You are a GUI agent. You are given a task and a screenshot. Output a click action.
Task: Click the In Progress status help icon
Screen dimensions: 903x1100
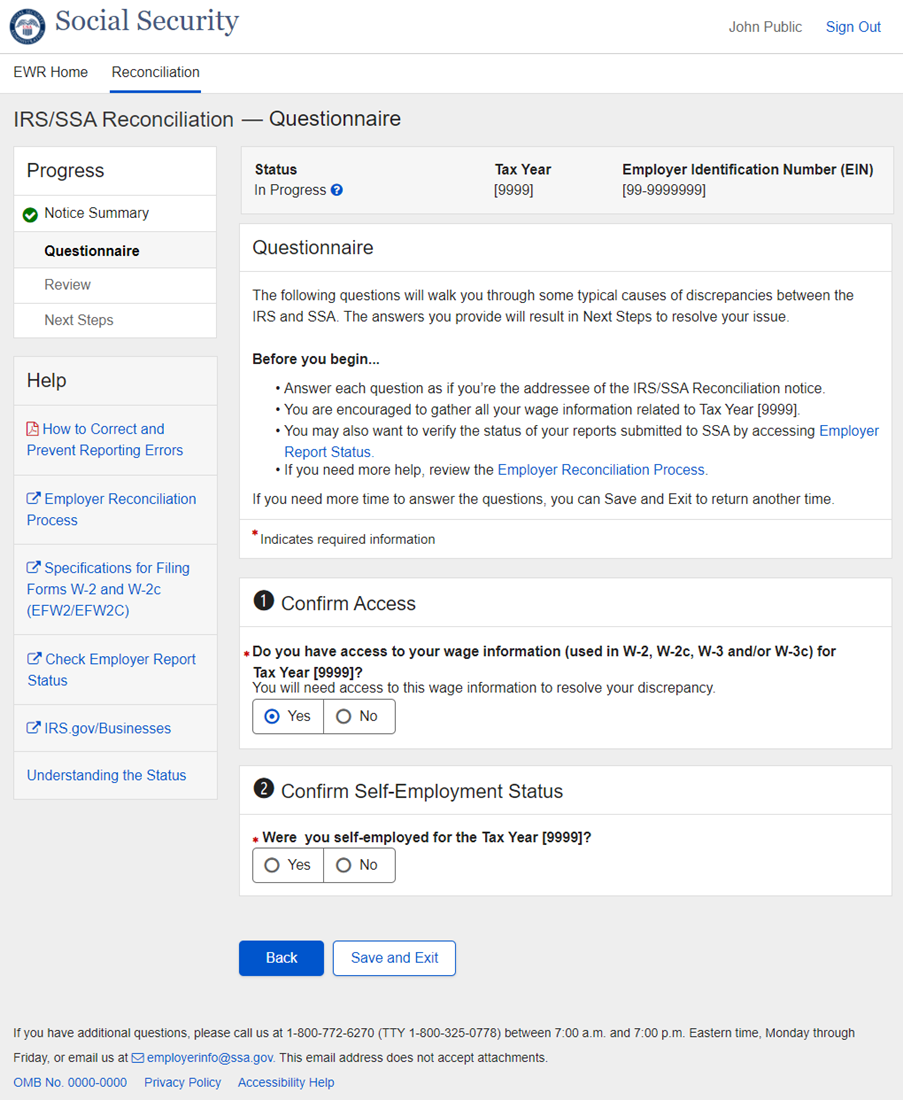[337, 190]
